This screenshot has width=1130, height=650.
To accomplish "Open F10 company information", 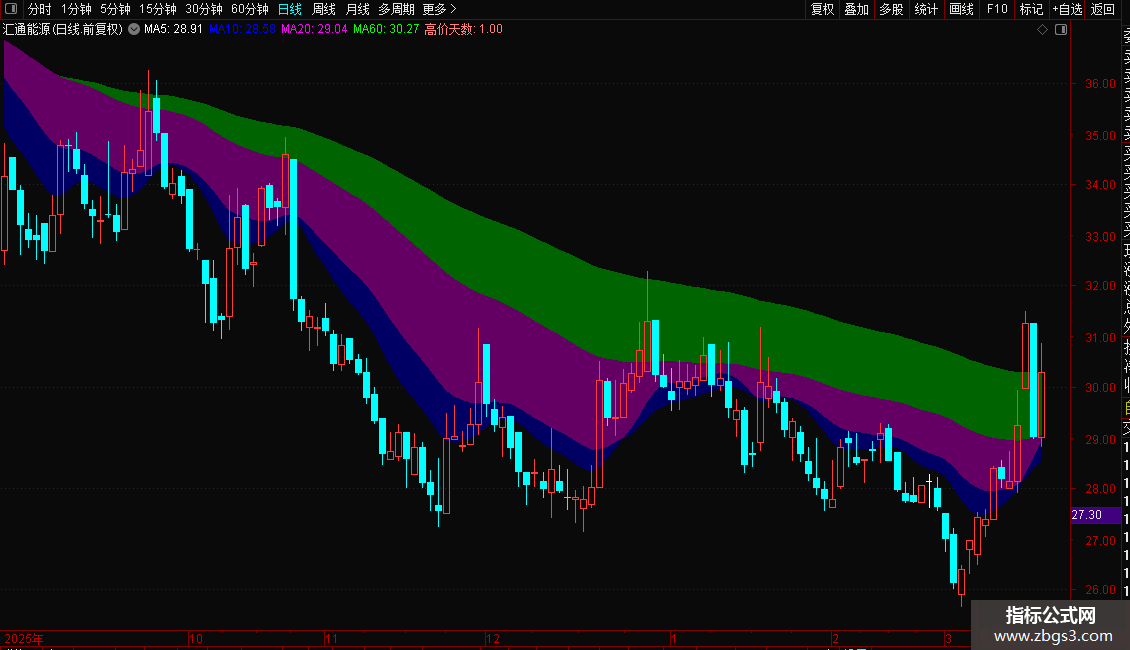I will pyautogui.click(x=997, y=9).
